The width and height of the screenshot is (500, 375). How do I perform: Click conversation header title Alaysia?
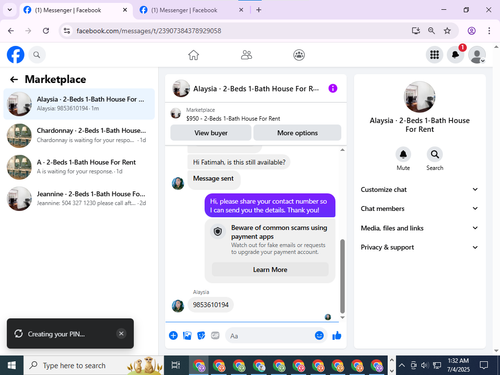pyautogui.click(x=256, y=89)
